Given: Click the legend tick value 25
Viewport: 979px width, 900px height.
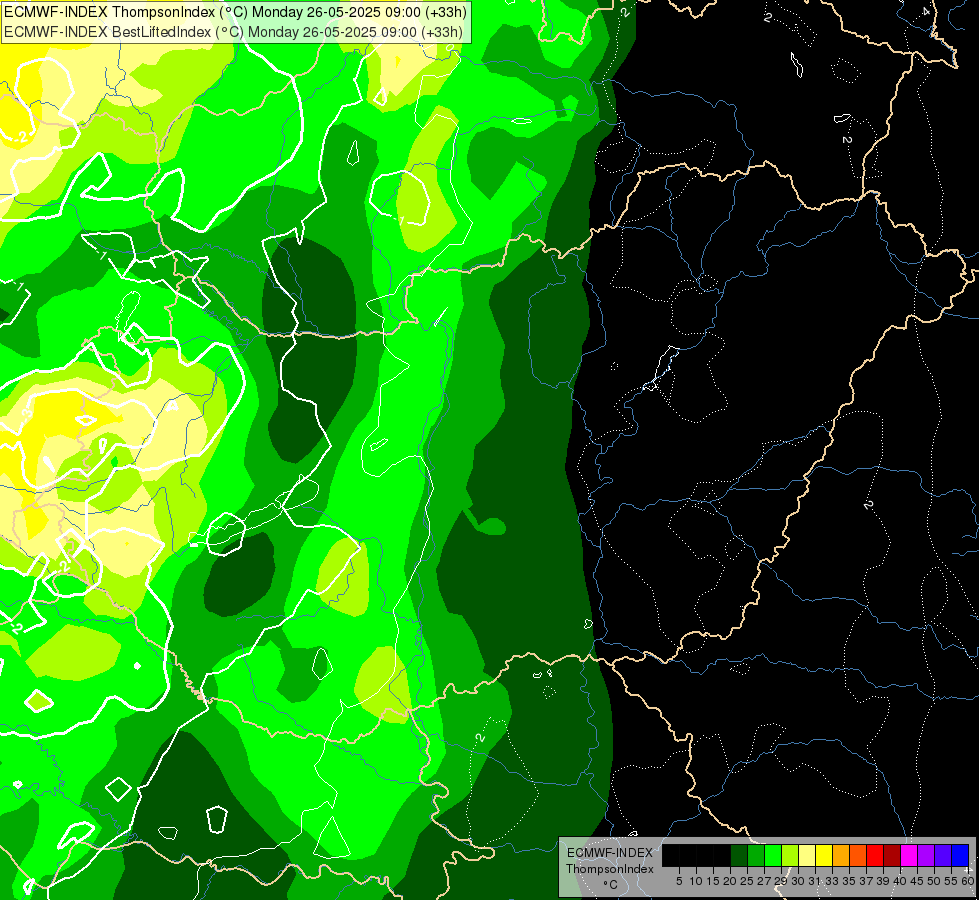Looking at the screenshot, I should point(747,881).
